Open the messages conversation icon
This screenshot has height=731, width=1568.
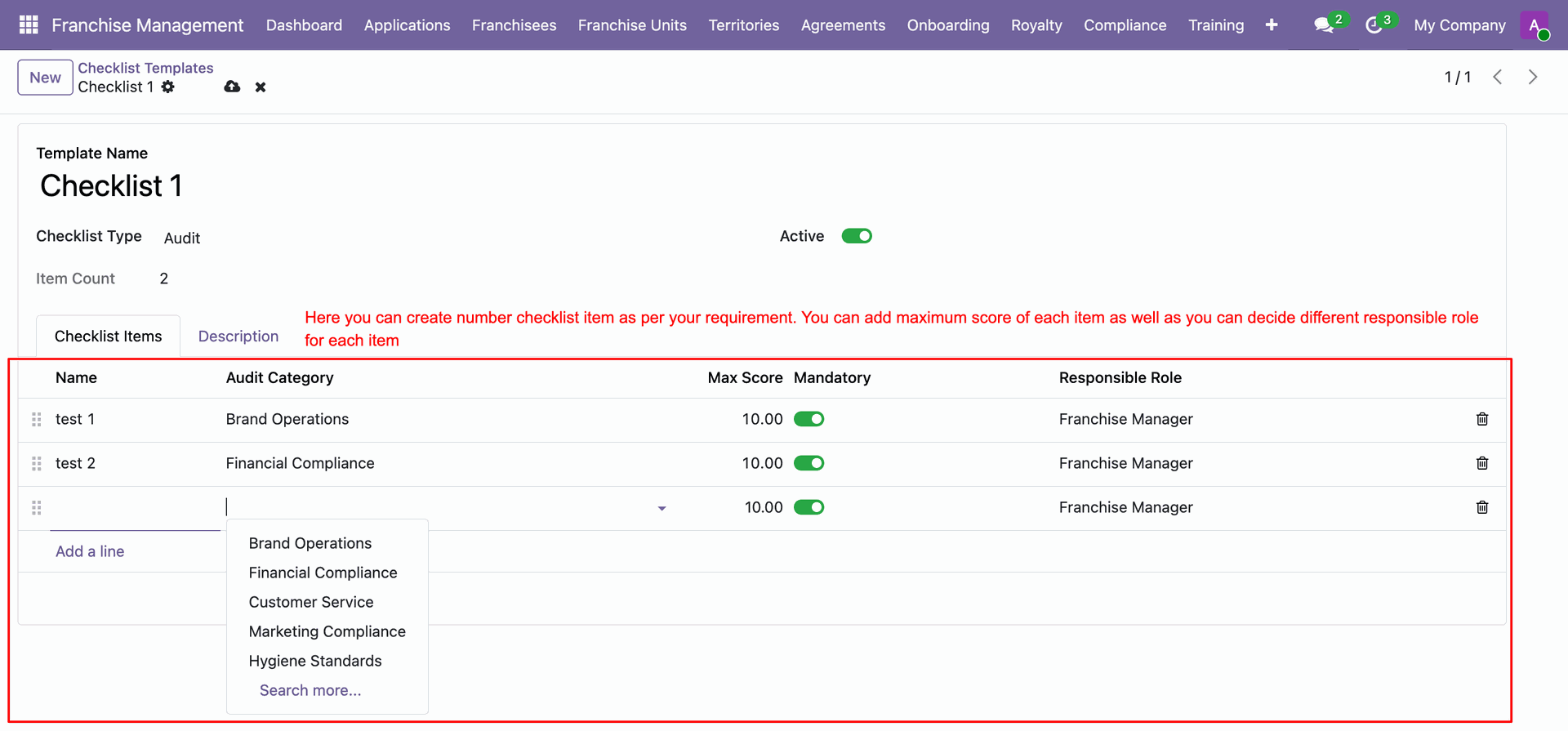tap(1324, 25)
